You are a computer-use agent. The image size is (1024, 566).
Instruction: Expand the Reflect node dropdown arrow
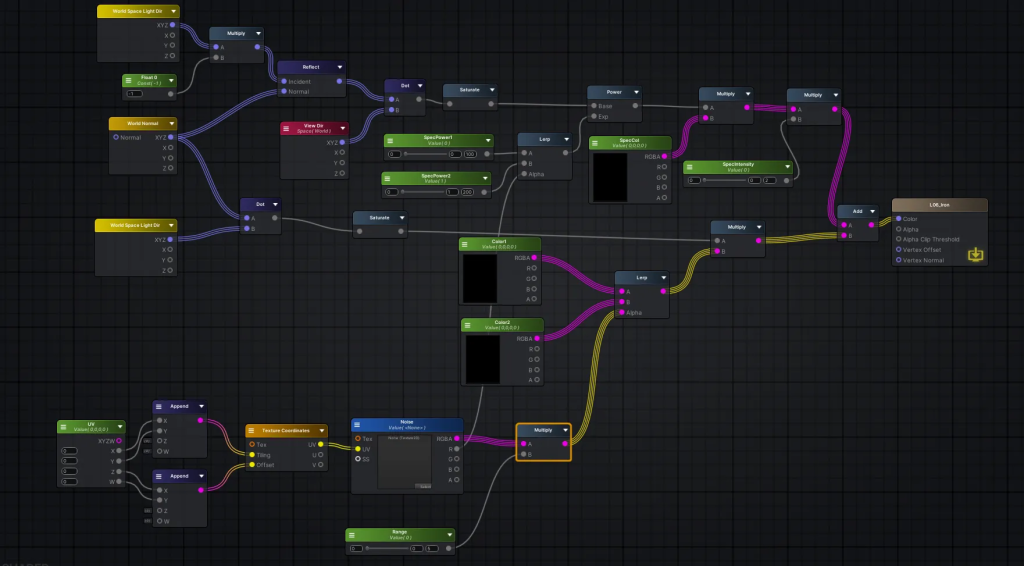click(340, 67)
